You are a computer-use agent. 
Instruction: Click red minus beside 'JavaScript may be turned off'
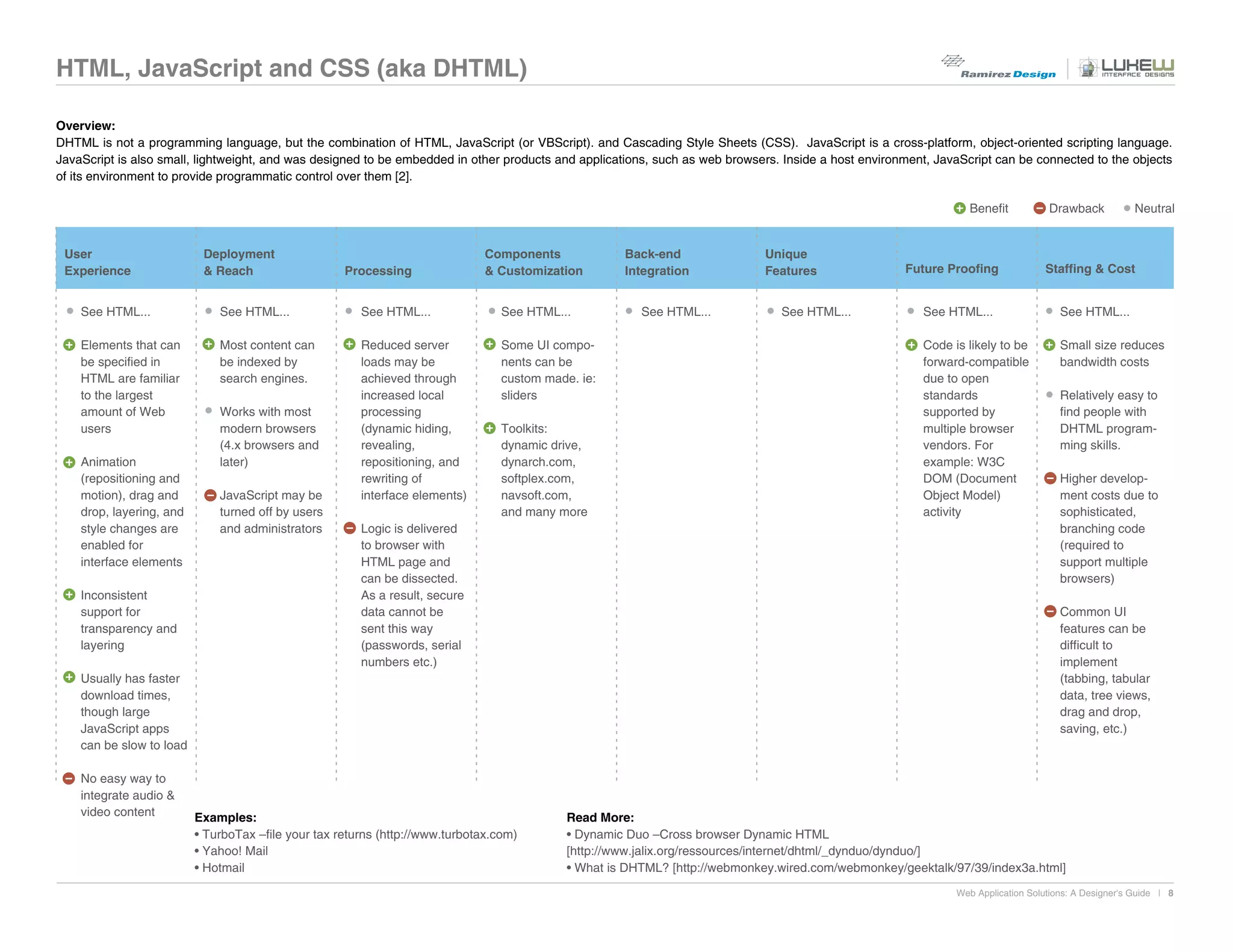[210, 495]
